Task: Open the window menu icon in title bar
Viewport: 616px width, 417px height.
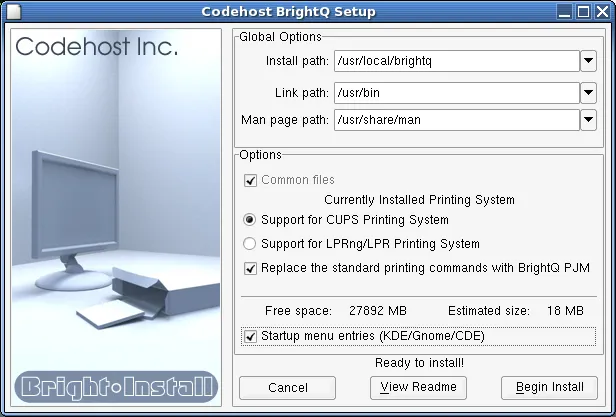Action: (x=13, y=12)
